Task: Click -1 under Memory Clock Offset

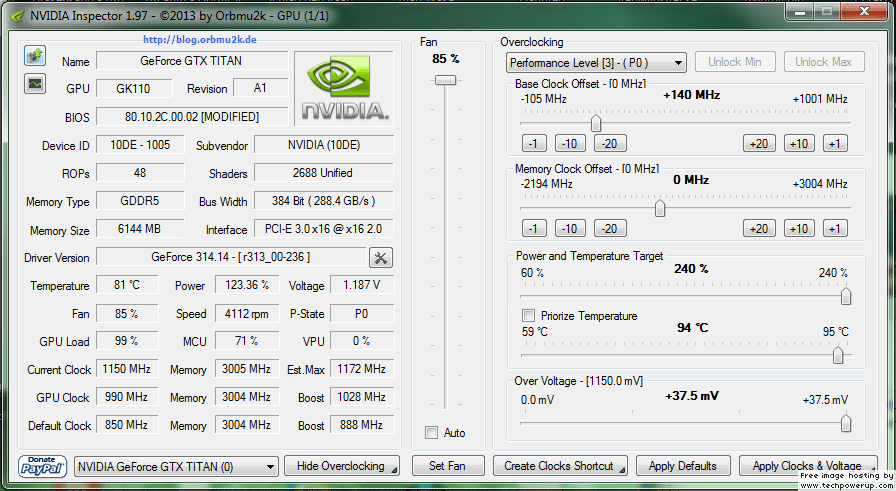Action: pos(534,229)
